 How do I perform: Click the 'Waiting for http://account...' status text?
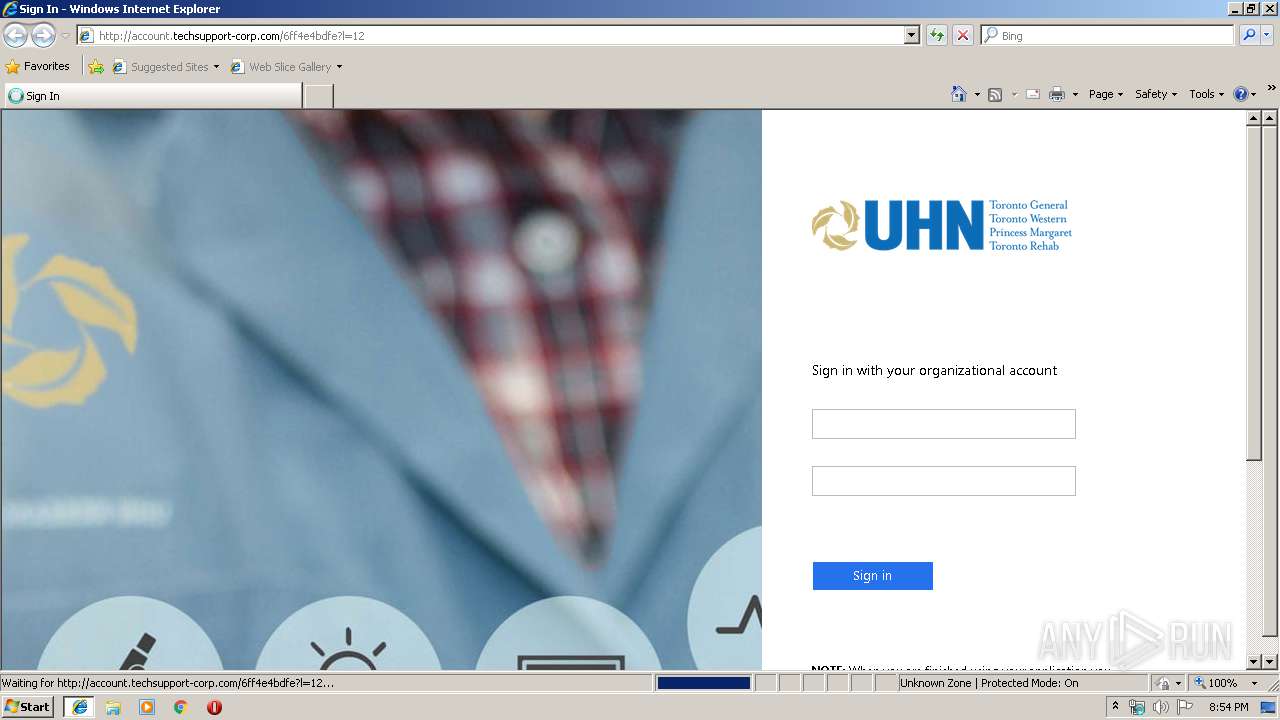168,683
